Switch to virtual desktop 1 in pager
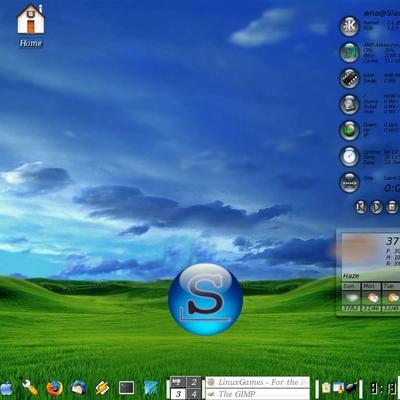Viewport: 400px width, 400px height. point(178,382)
